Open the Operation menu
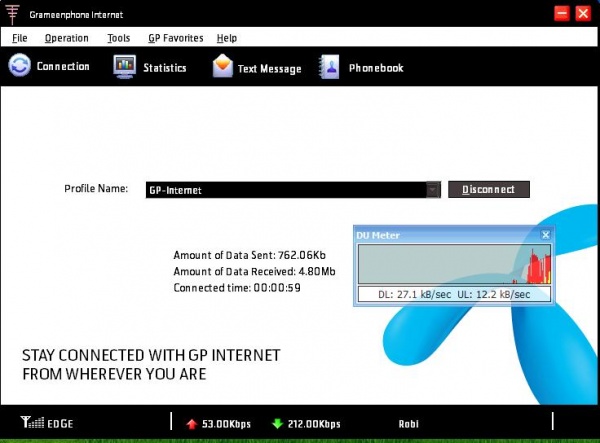 pyautogui.click(x=67, y=38)
